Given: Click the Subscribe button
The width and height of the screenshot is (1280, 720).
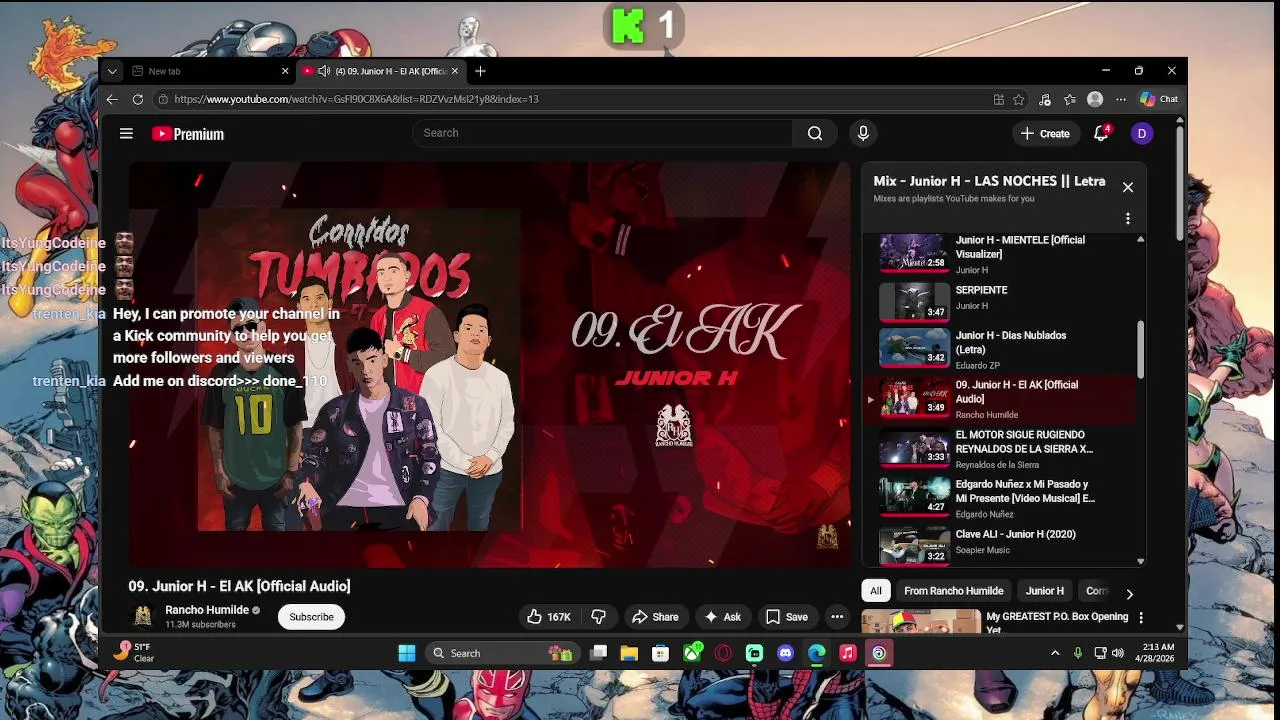Looking at the screenshot, I should click(x=311, y=617).
